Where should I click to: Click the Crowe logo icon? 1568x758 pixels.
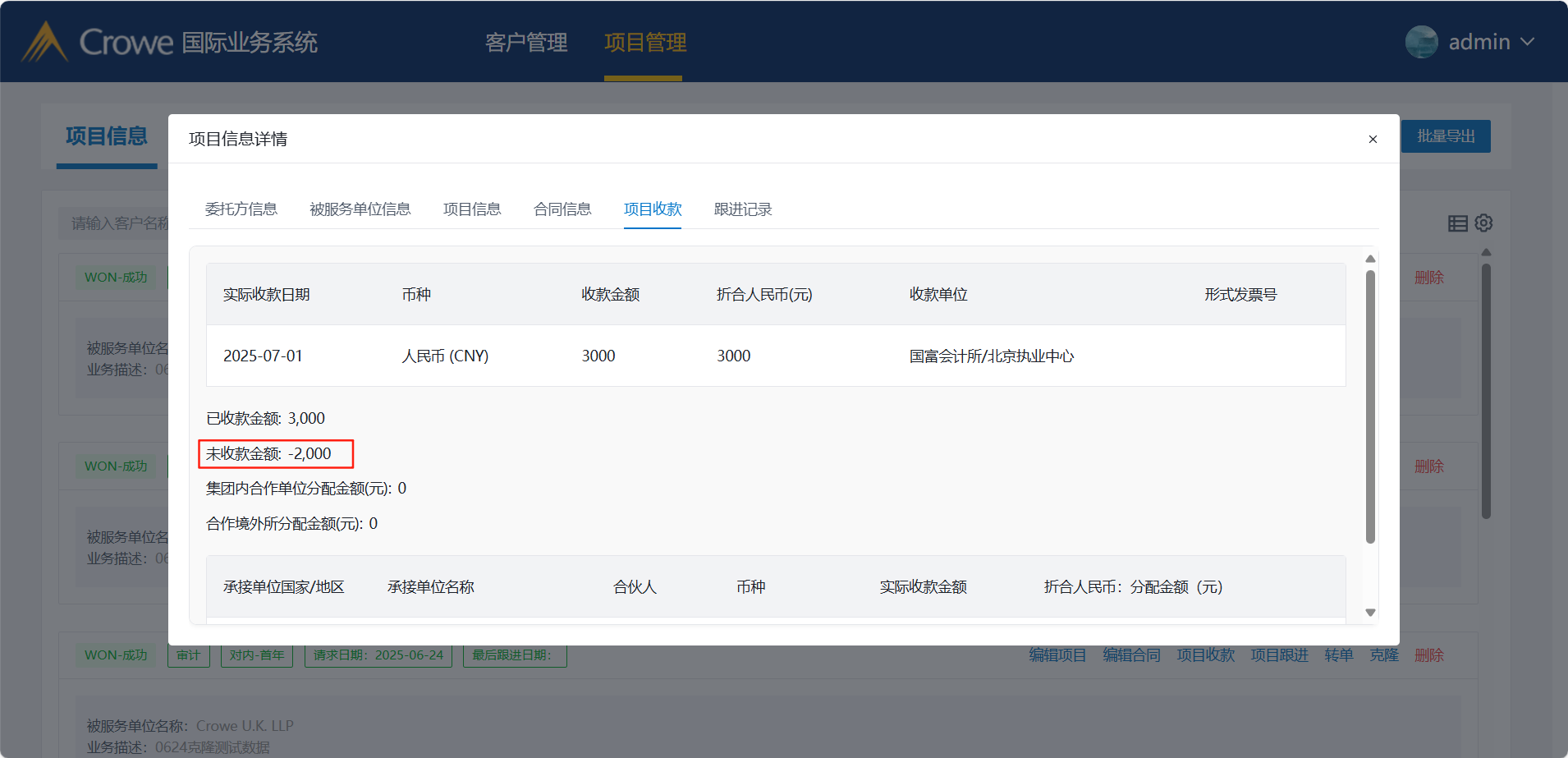coord(44,42)
